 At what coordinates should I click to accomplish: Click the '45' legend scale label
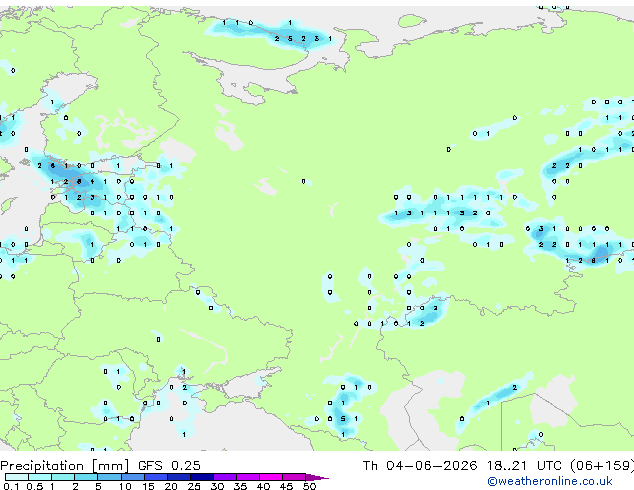(x=286, y=486)
